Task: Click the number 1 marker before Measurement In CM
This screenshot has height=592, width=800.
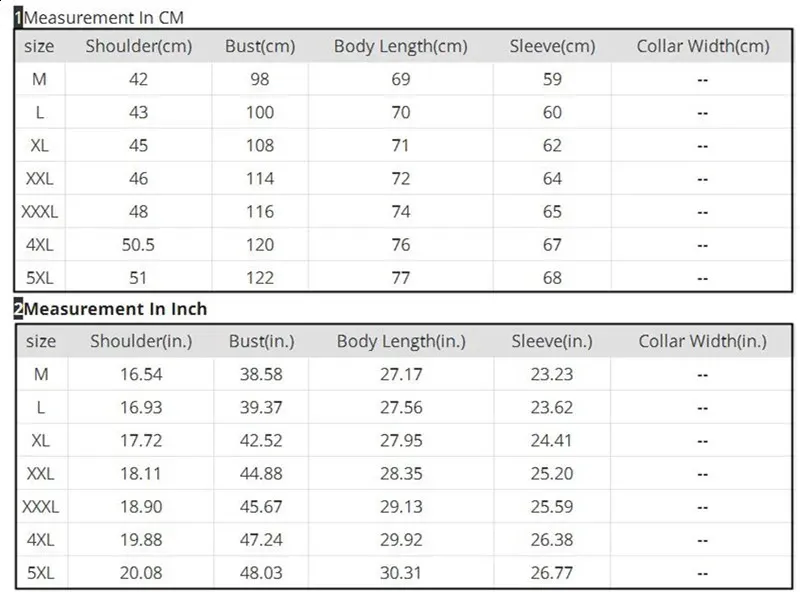Action: point(18,18)
